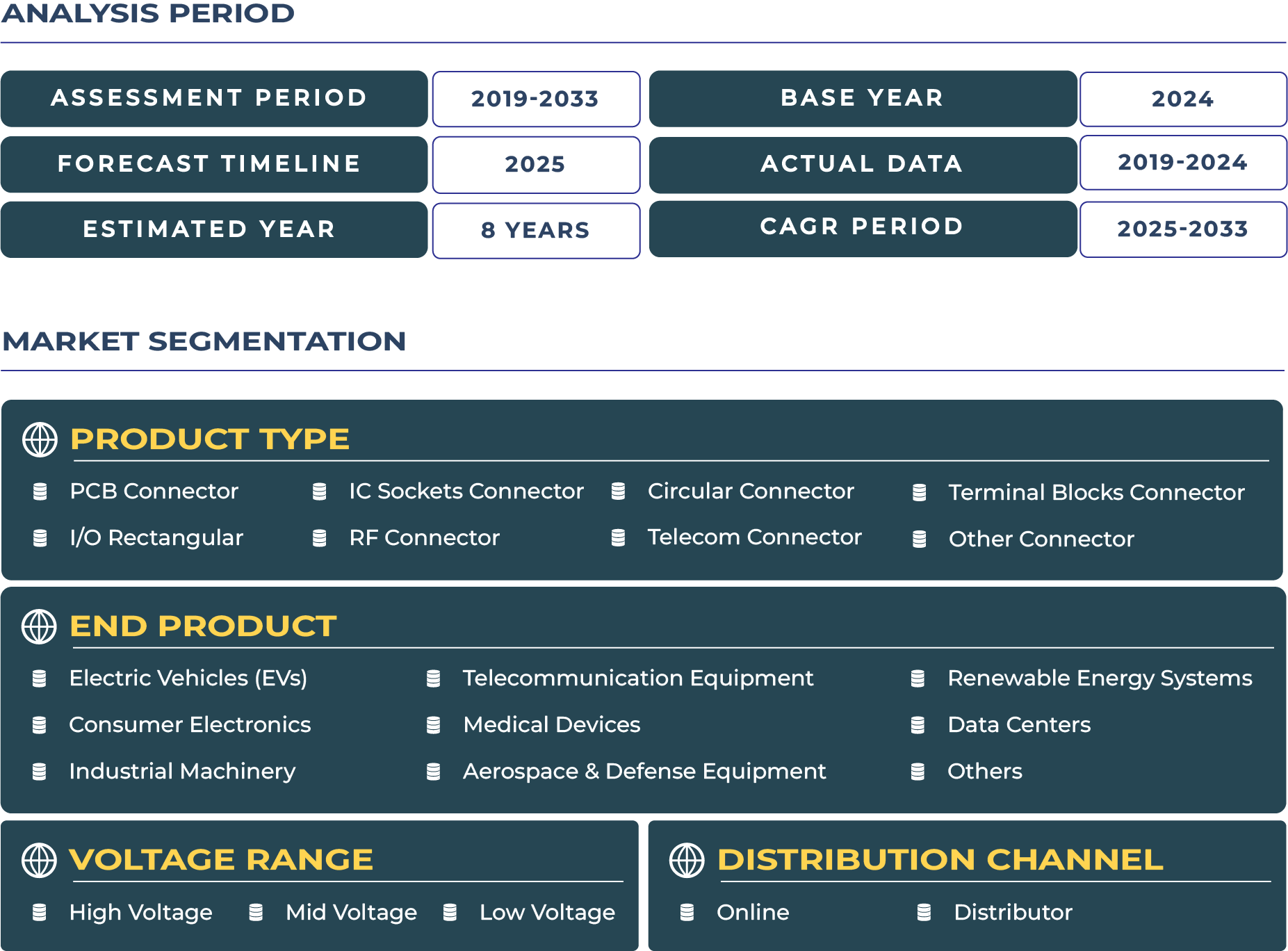Click the text 'Aerospace & Defense Equipment'
Image resolution: width=1288 pixels, height=951 pixels.
click(645, 772)
